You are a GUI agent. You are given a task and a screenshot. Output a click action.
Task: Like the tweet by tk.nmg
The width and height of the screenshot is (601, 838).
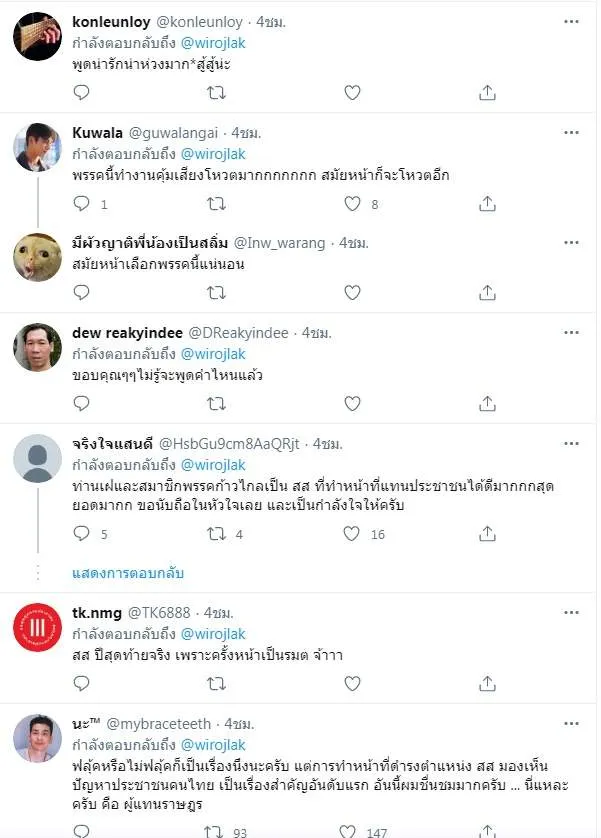click(x=351, y=683)
